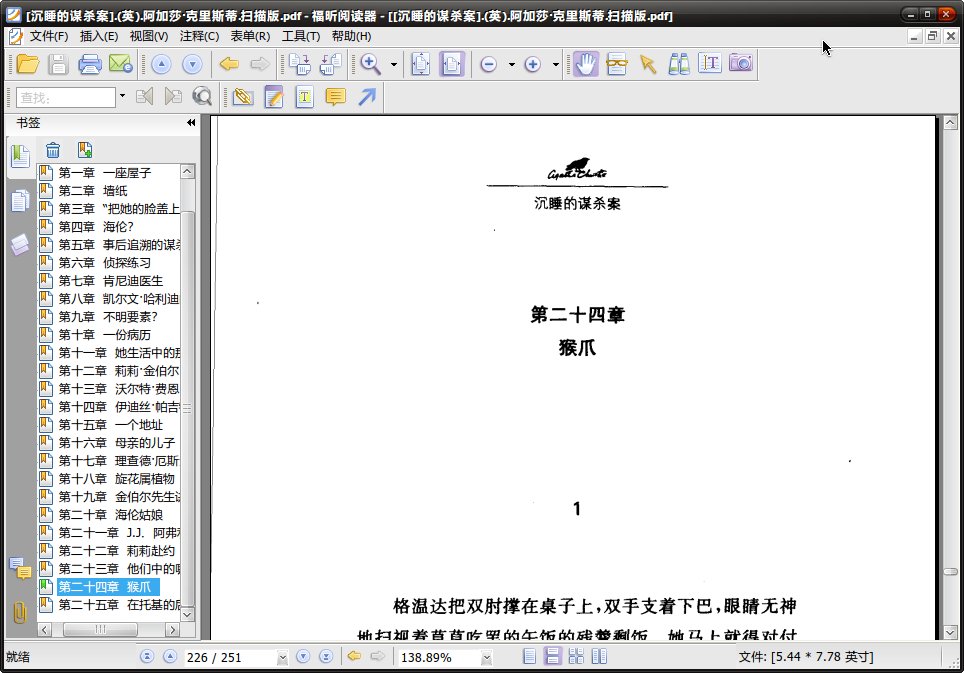
Task: Toggle the Fit Width view icon
Action: coord(452,64)
